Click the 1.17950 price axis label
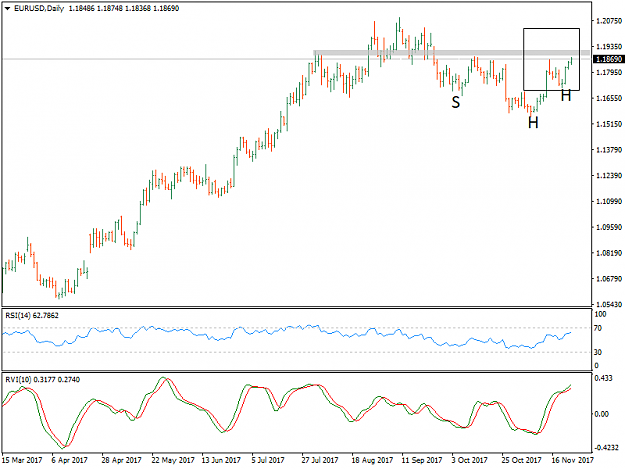The width and height of the screenshot is (625, 469). (609, 73)
